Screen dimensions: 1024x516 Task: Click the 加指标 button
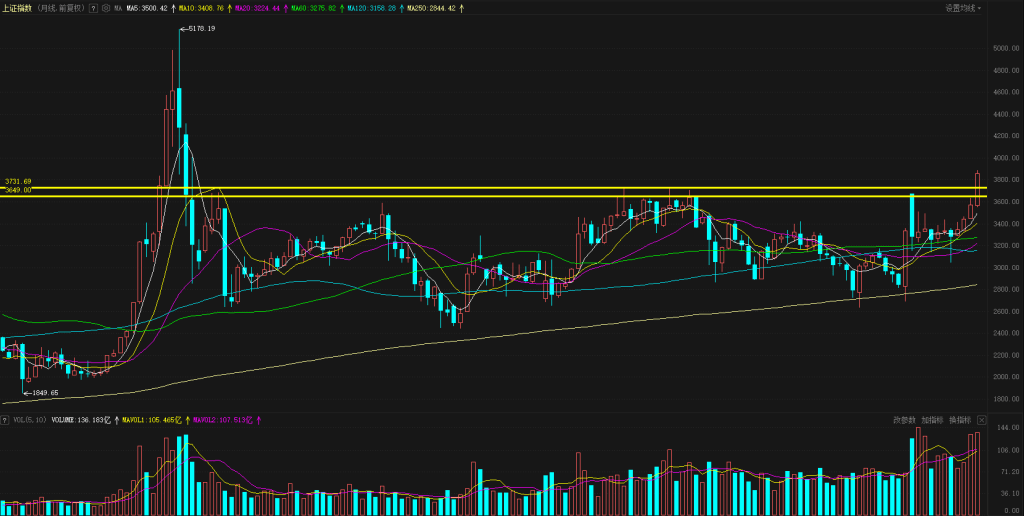pos(932,419)
